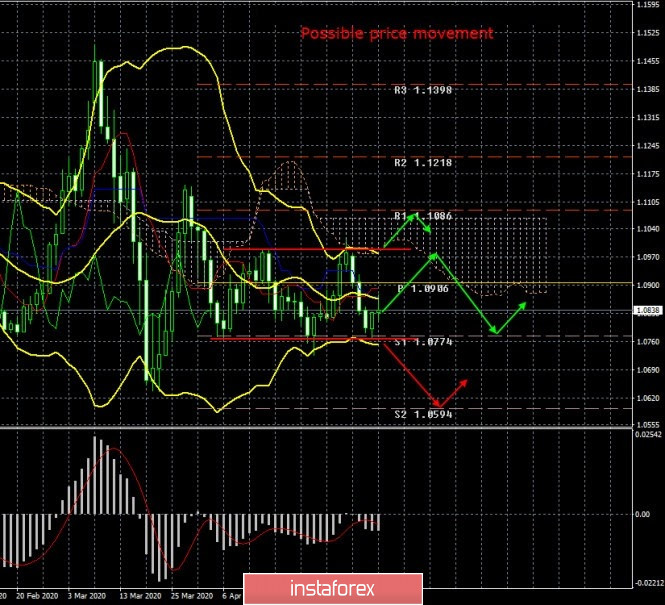The width and height of the screenshot is (665, 605).
Task: Click the 1.0555 price axis value
Action: (x=648, y=424)
